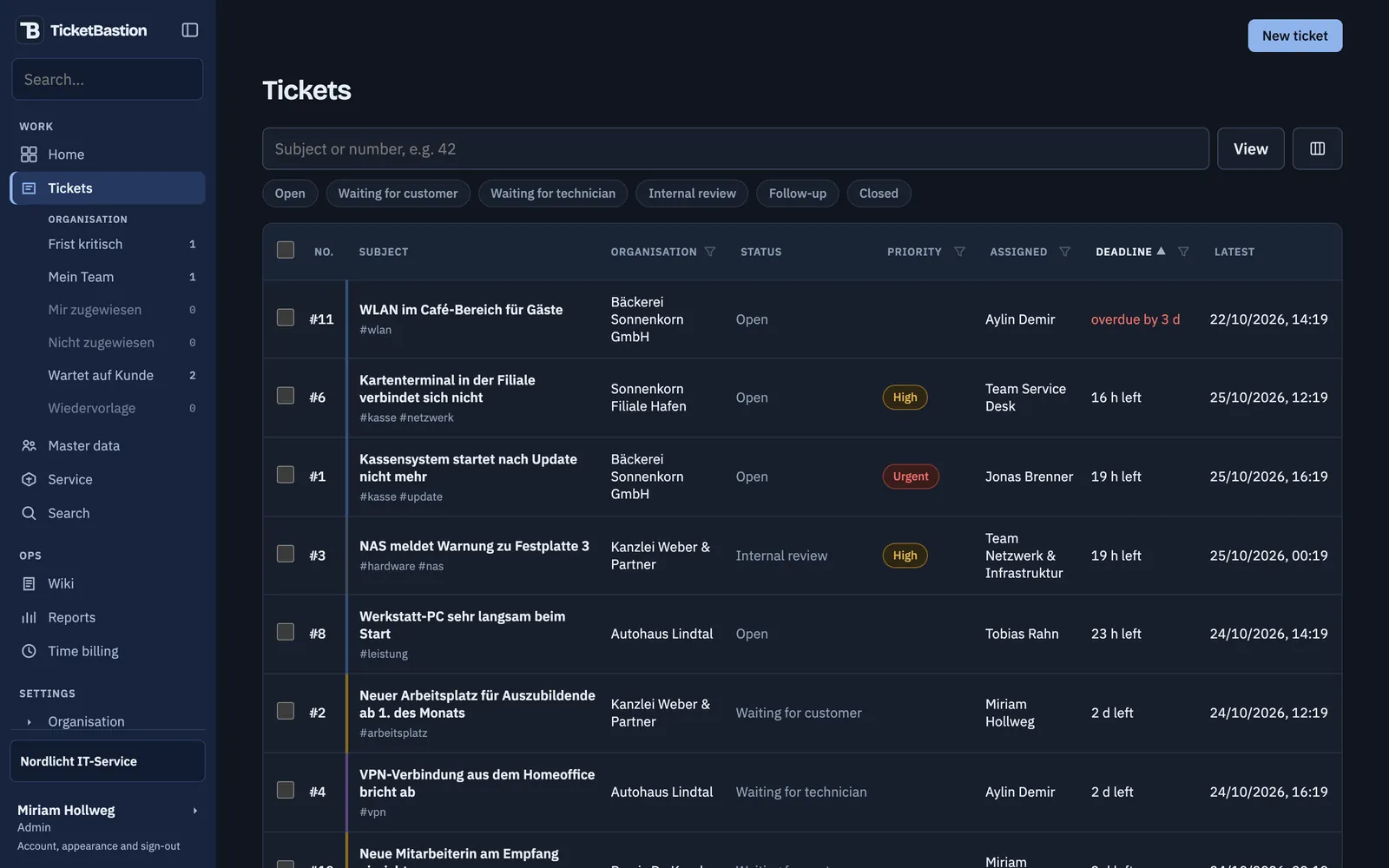
Task: Focus Subject or number search field
Action: tap(735, 148)
